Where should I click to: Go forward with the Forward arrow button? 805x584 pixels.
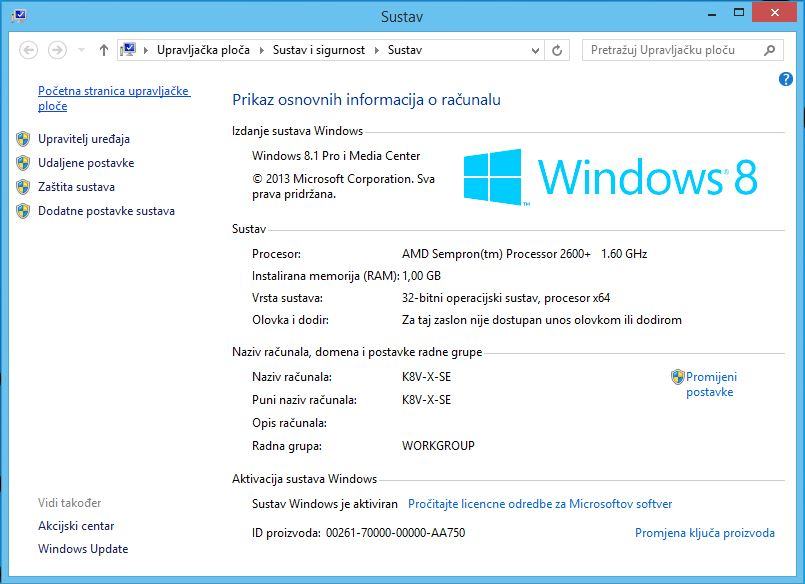pos(58,50)
